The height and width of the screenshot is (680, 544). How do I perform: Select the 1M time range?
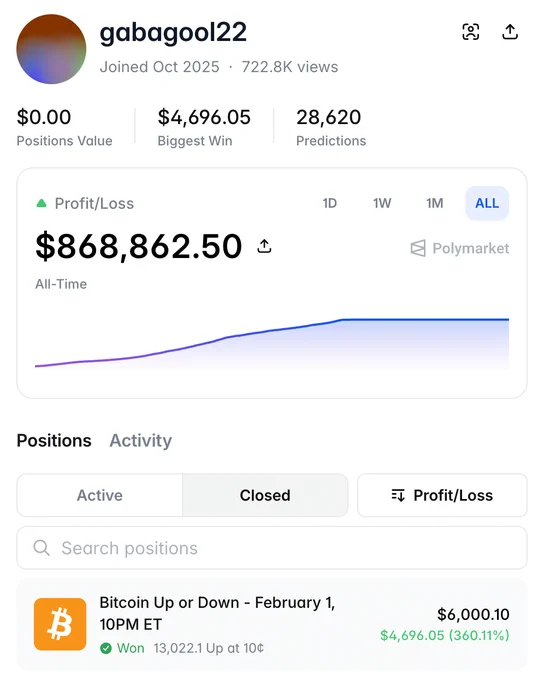pyautogui.click(x=435, y=203)
